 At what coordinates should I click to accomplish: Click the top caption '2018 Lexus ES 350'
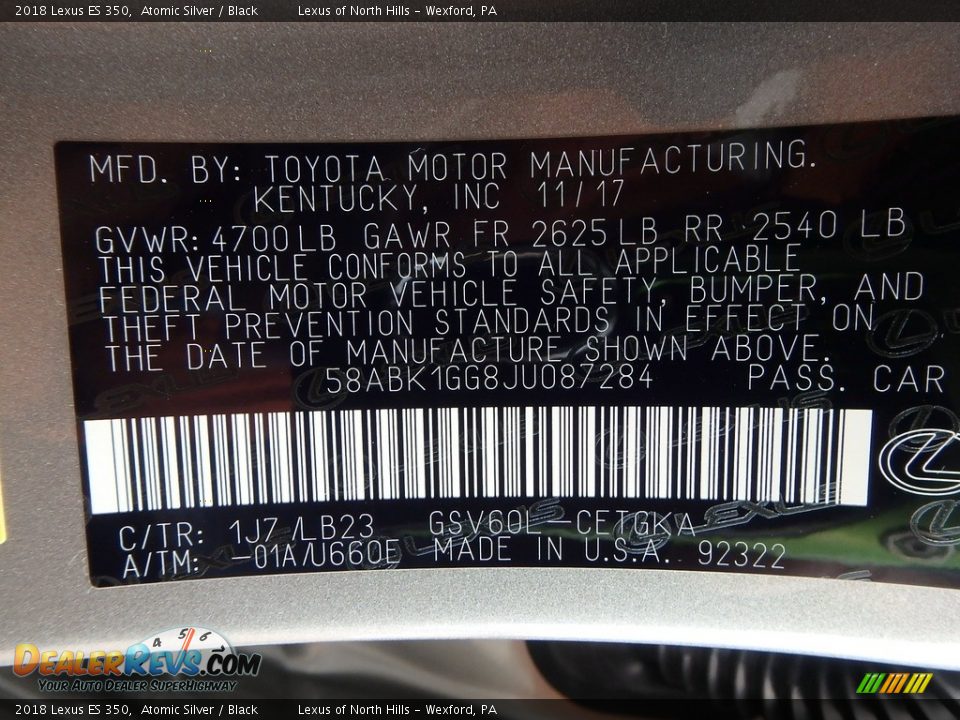tap(70, 10)
